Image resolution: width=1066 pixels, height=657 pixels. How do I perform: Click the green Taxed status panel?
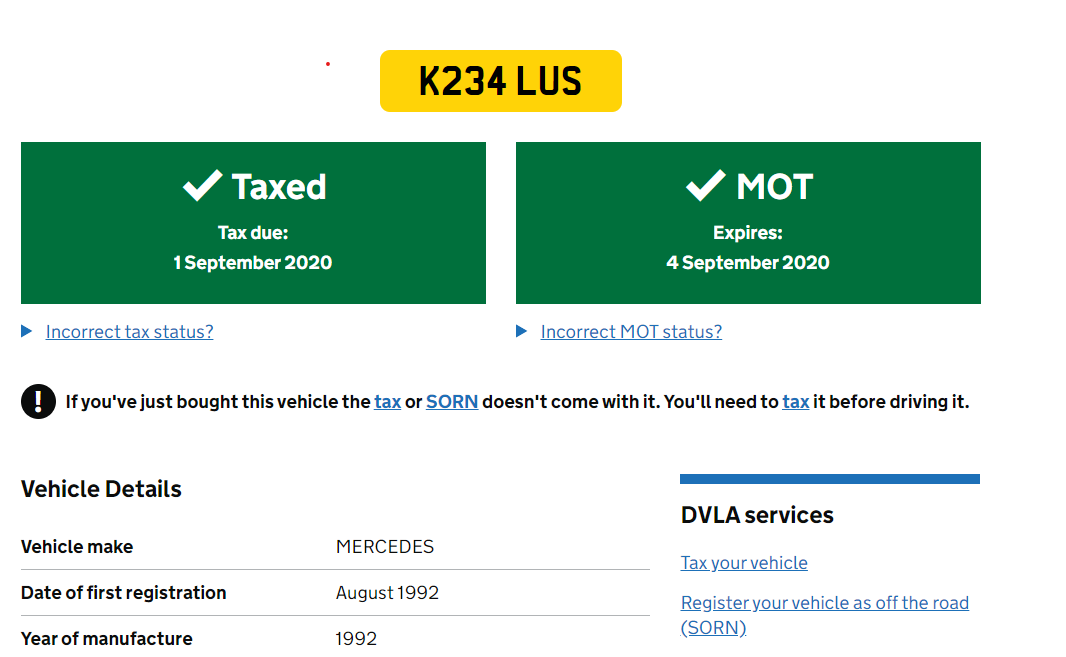[x=253, y=223]
